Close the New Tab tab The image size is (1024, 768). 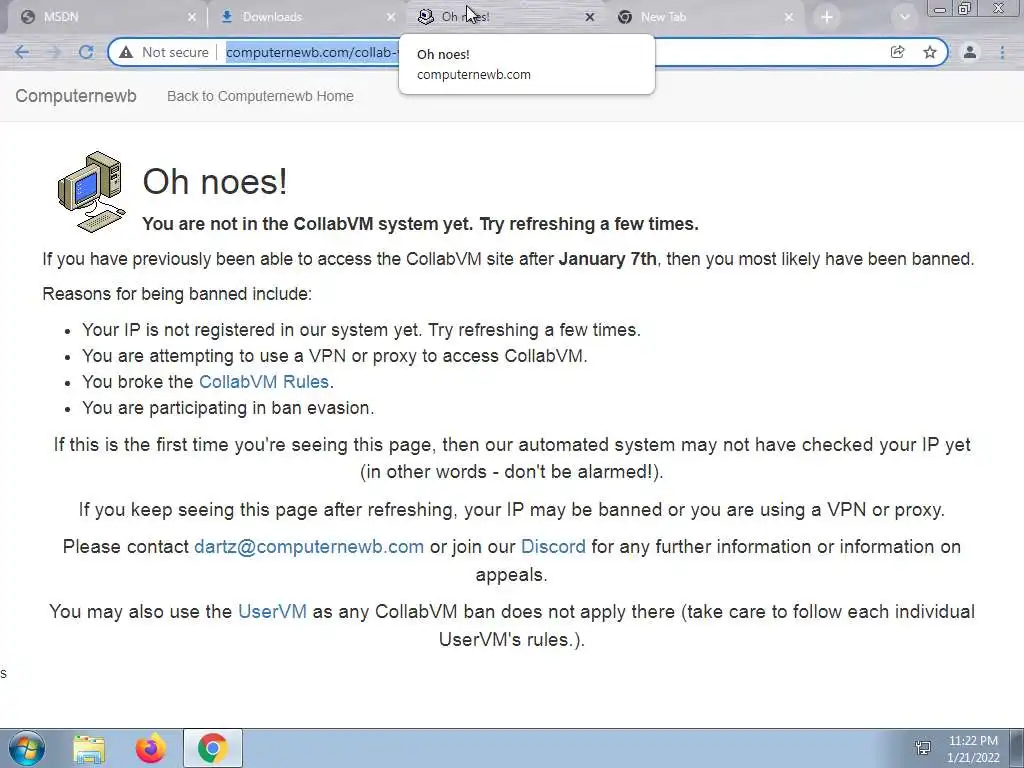tap(789, 17)
